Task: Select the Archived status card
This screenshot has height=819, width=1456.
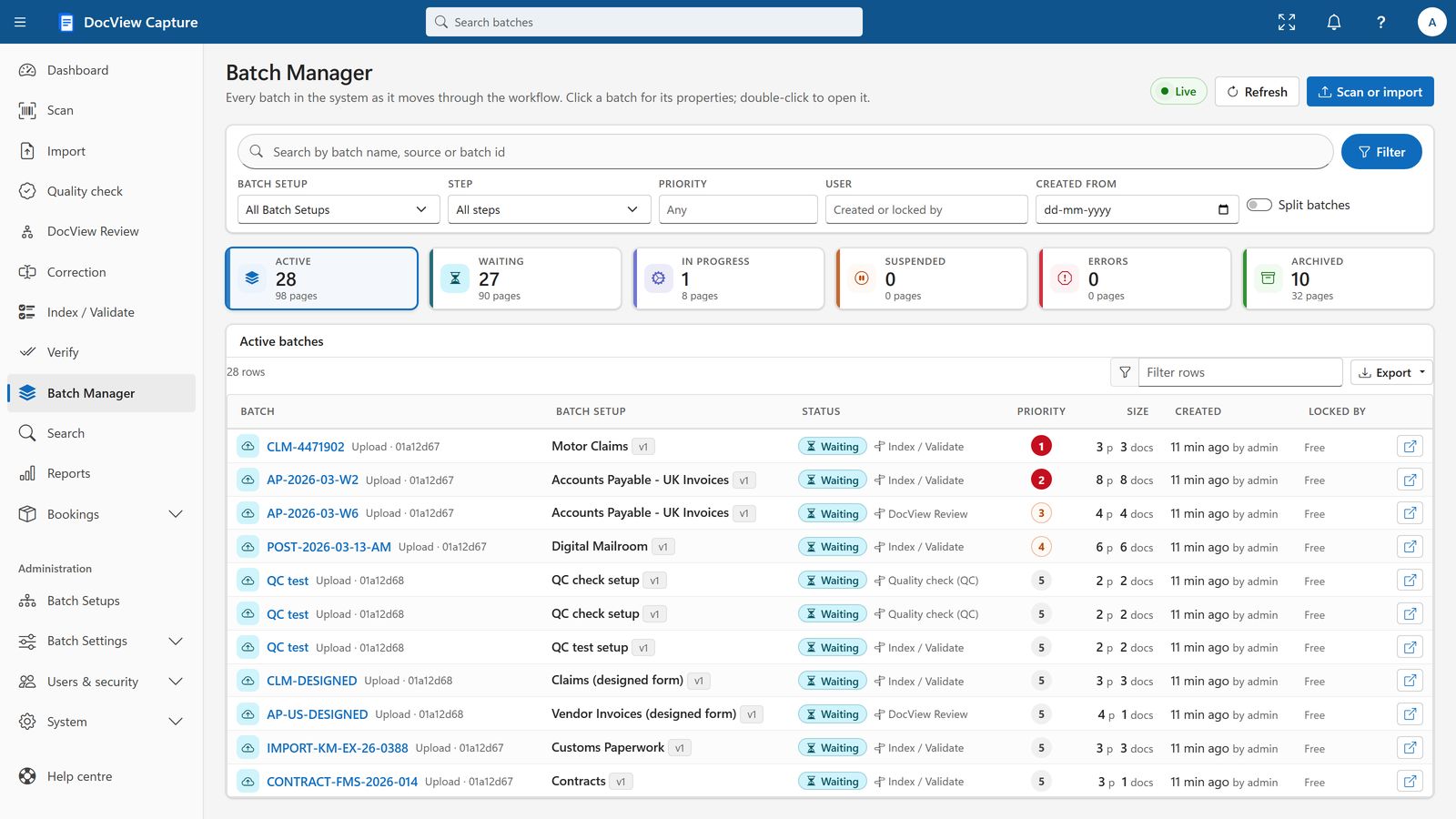Action: tap(1339, 278)
